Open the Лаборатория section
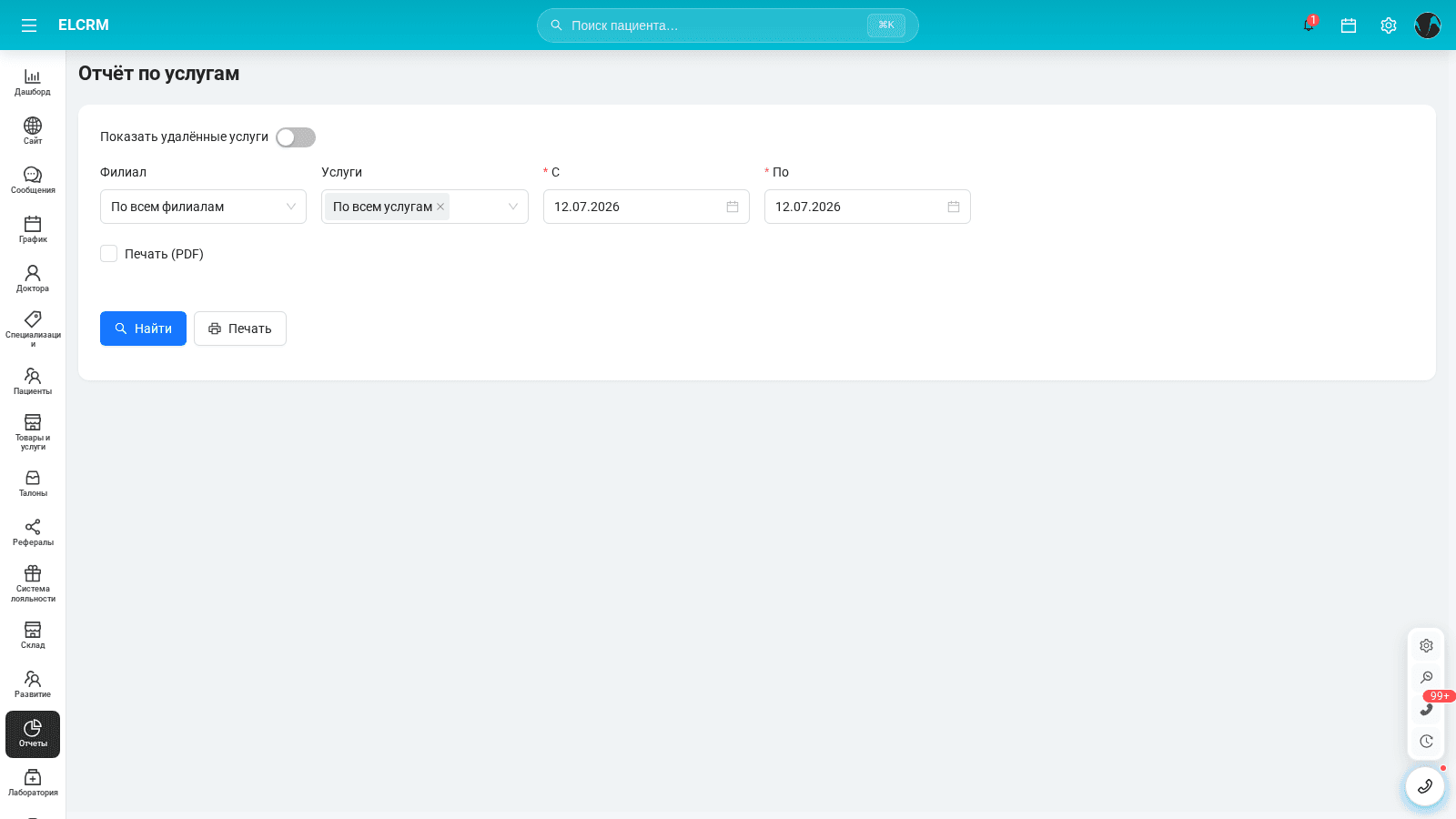This screenshot has height=819, width=1456. (33, 783)
